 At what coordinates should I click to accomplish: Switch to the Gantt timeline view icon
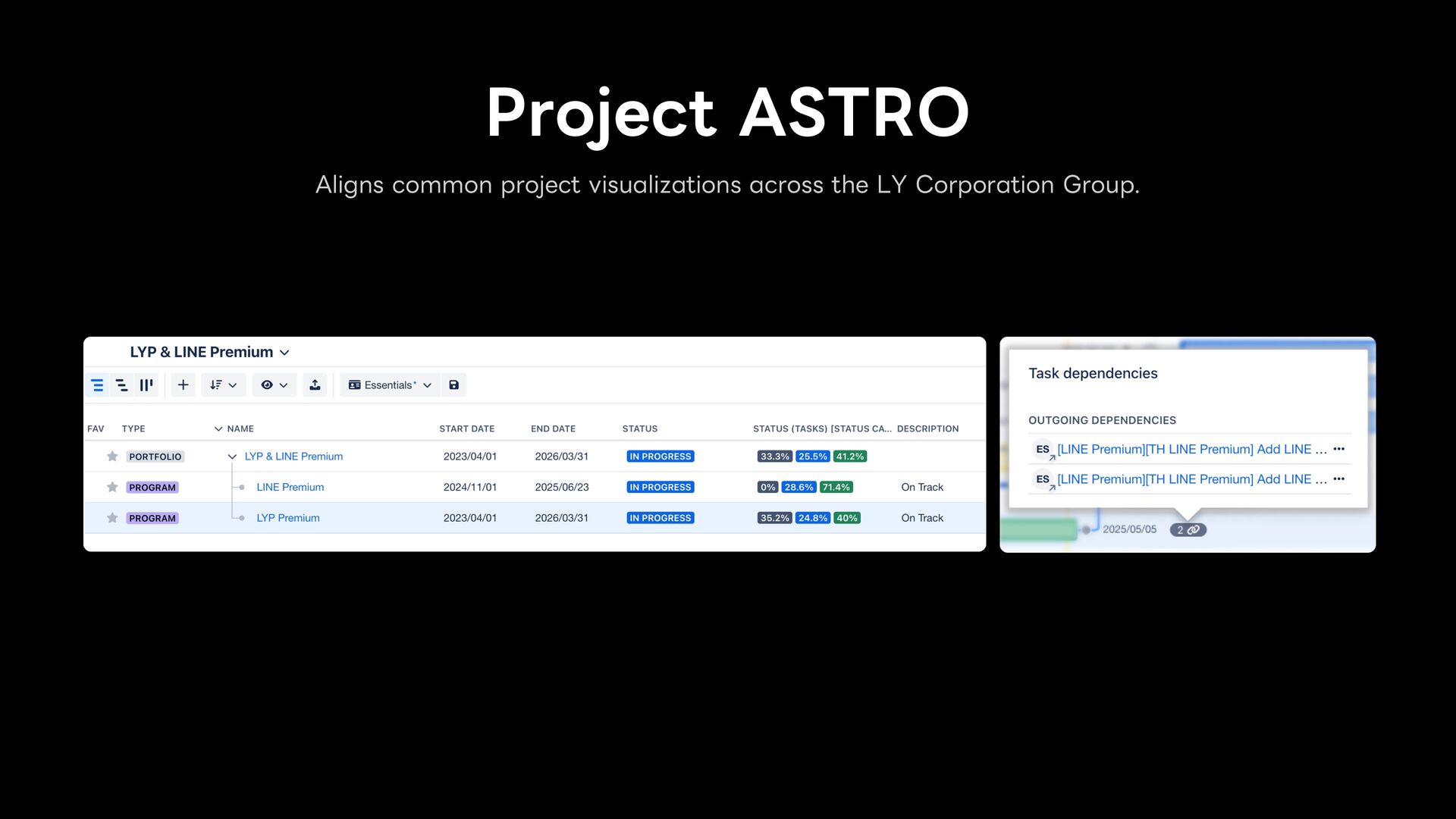coord(121,385)
